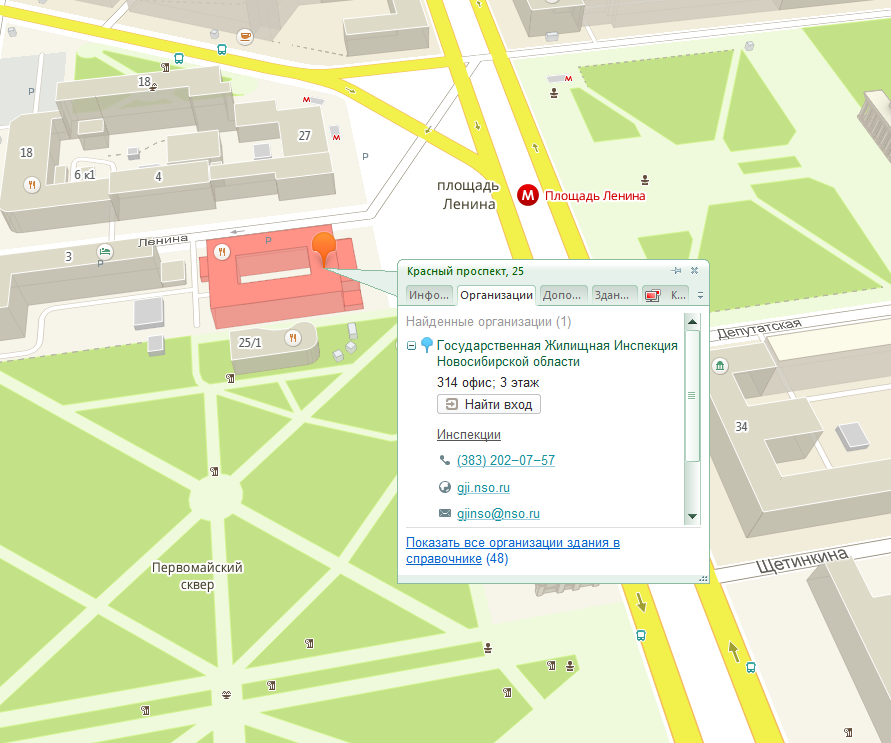The width and height of the screenshot is (891, 743).
Task: Click the envelope icon beside gjinso@nso.ru
Action: coord(444,513)
